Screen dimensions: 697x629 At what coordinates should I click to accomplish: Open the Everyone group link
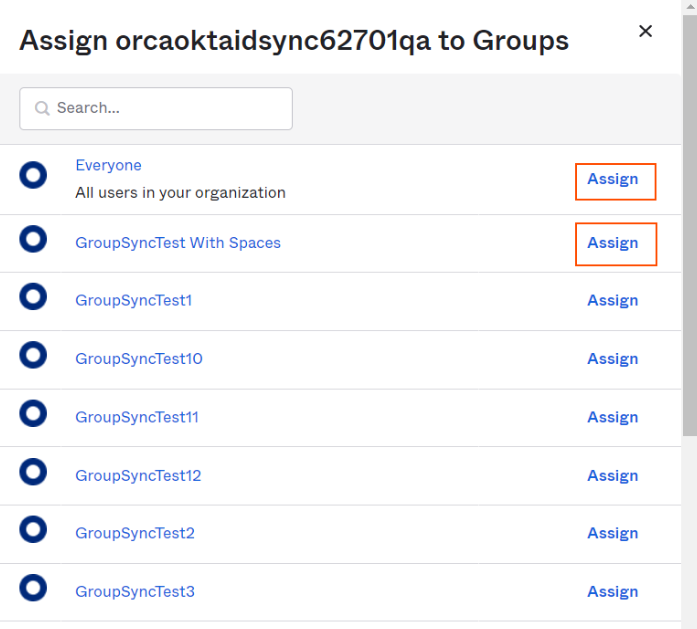click(108, 165)
